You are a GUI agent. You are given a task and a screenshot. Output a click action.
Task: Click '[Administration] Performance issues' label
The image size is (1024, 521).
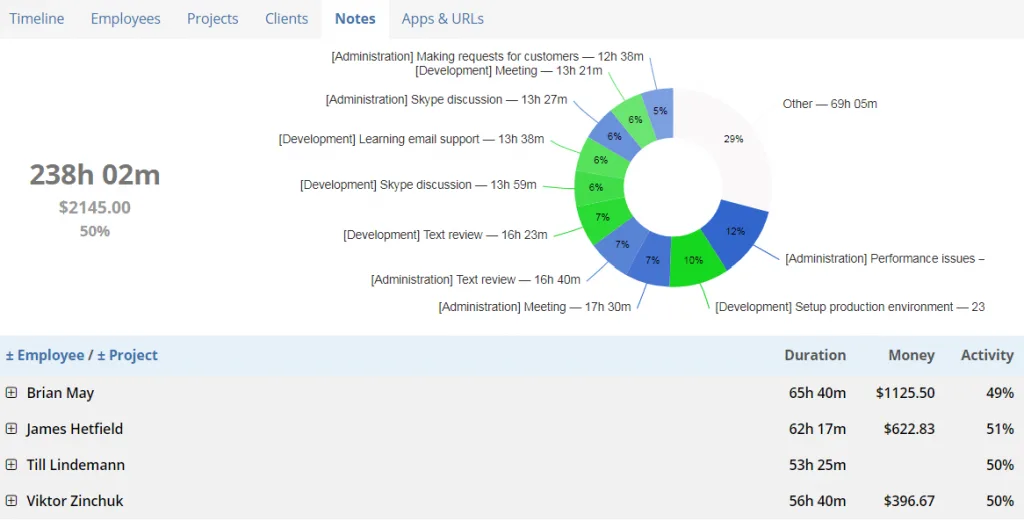click(x=884, y=259)
